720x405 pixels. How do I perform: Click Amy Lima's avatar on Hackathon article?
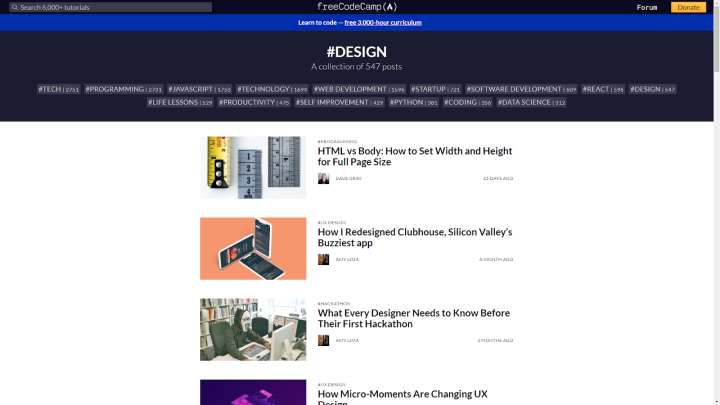pyautogui.click(x=323, y=340)
